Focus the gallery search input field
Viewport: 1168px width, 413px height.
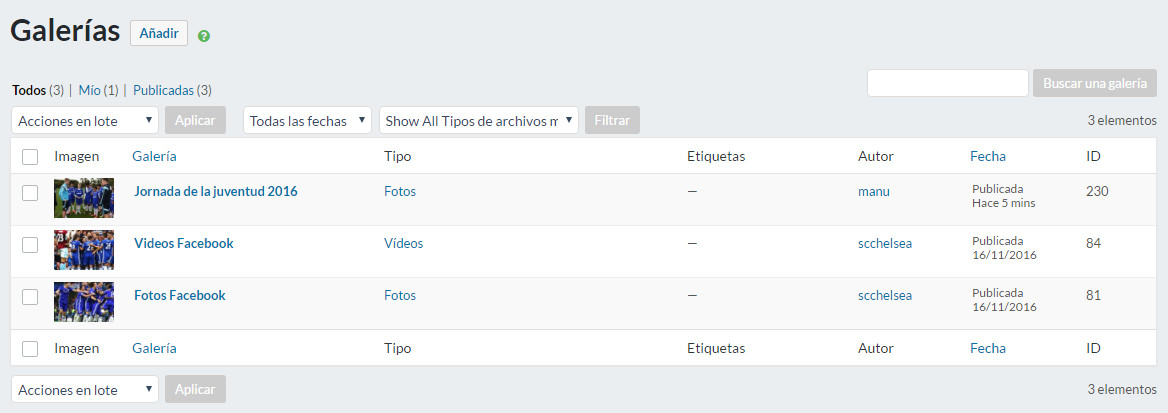(x=947, y=83)
